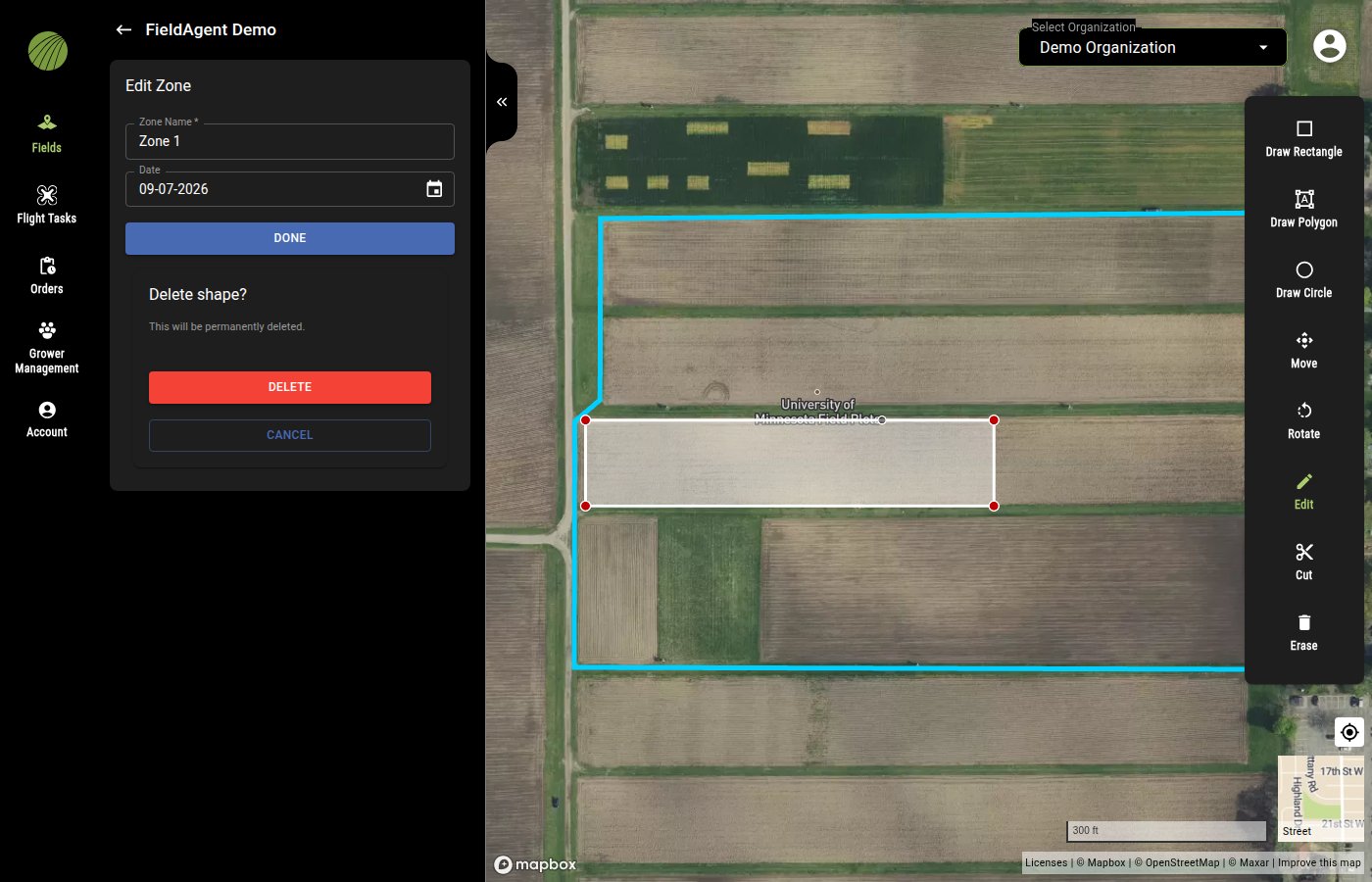The image size is (1372, 882).
Task: Expand the Demo Organization dropdown
Action: (1152, 47)
